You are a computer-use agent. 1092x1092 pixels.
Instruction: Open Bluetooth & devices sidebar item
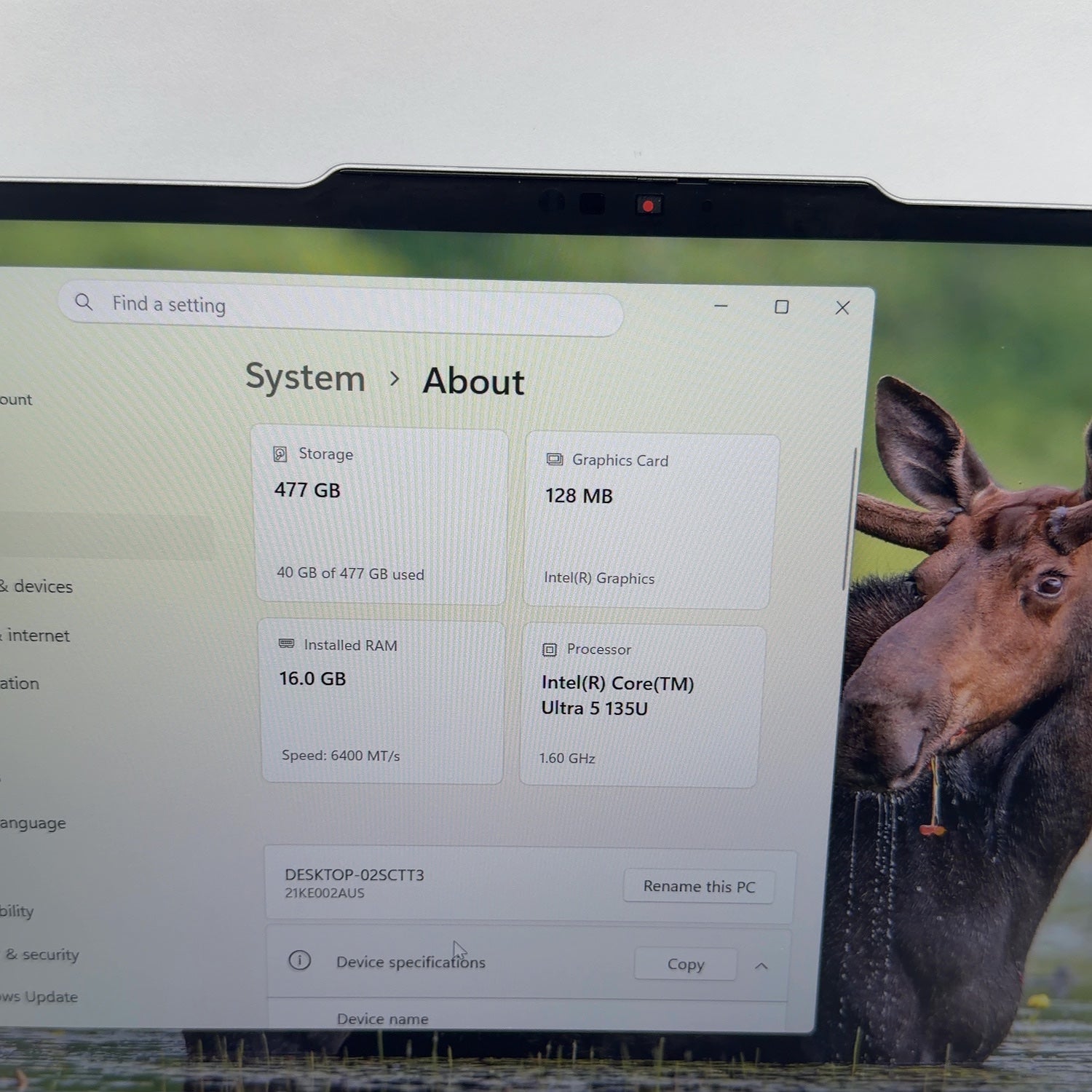(x=36, y=586)
